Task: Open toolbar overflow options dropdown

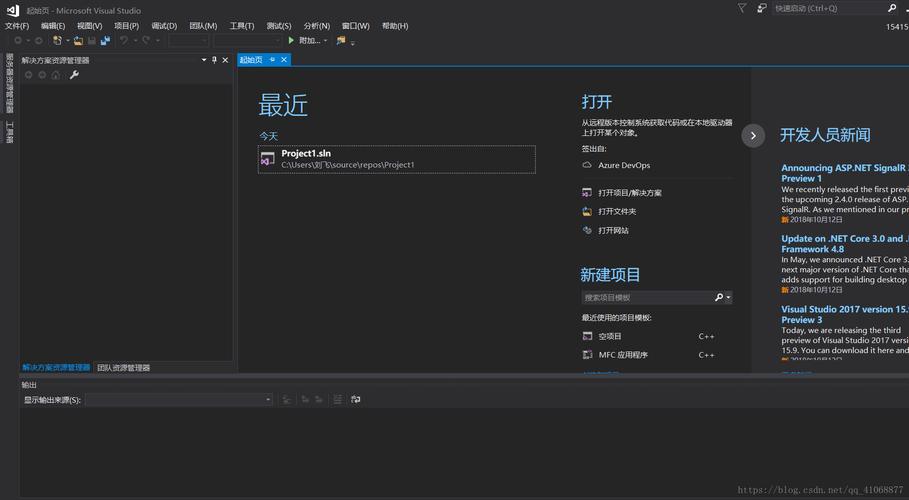Action: coord(352,42)
